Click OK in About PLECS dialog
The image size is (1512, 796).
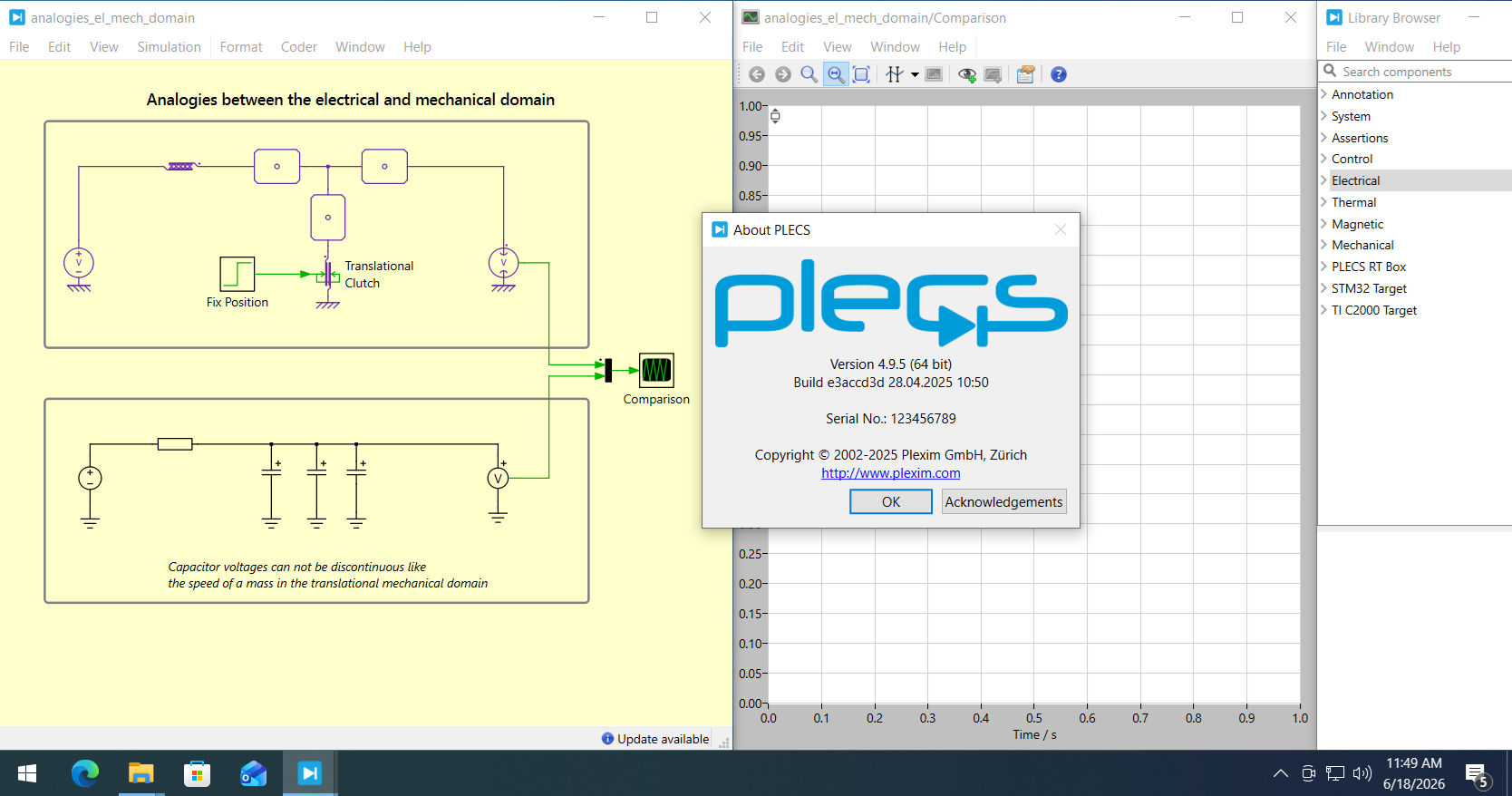coord(891,501)
